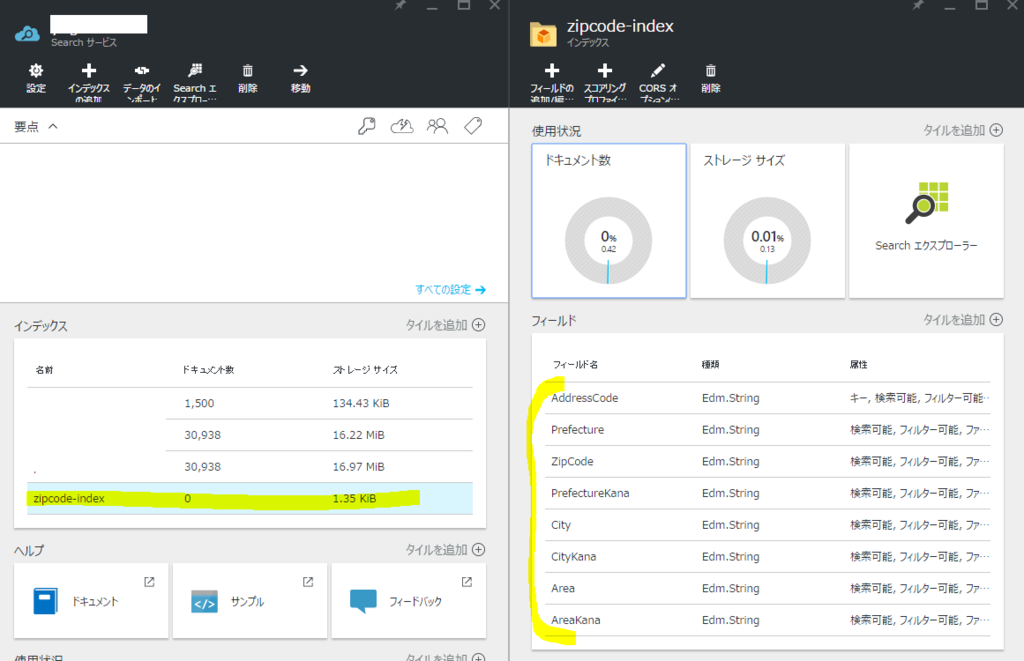Click スコアリングプロファイル plus icon
1024x661 pixels.
pos(605,71)
